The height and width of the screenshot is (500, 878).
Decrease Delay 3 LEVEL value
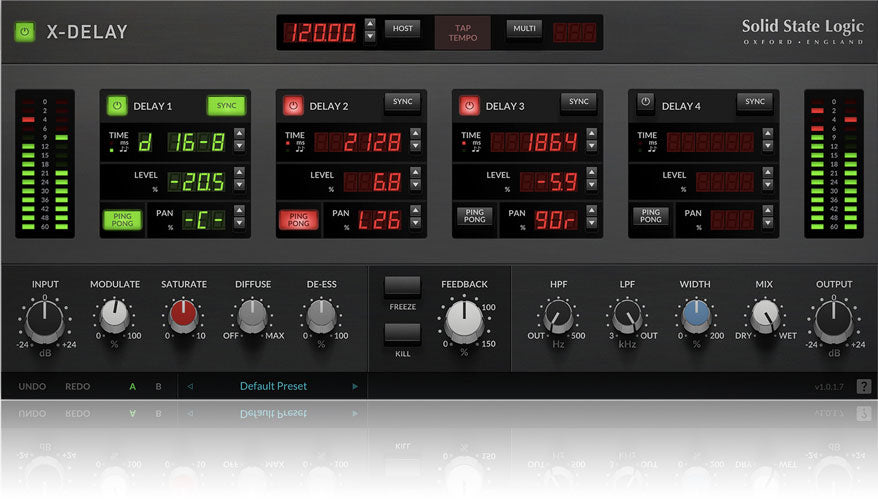click(x=591, y=185)
